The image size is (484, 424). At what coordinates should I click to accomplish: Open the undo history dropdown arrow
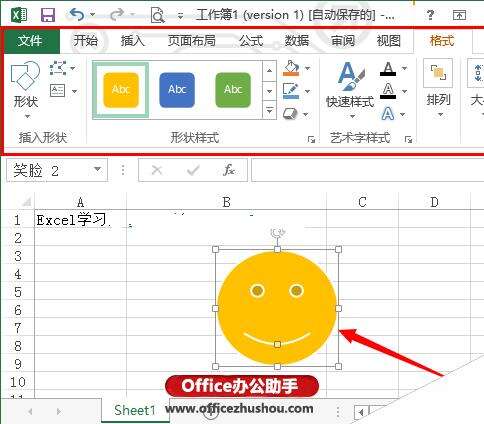click(x=93, y=15)
